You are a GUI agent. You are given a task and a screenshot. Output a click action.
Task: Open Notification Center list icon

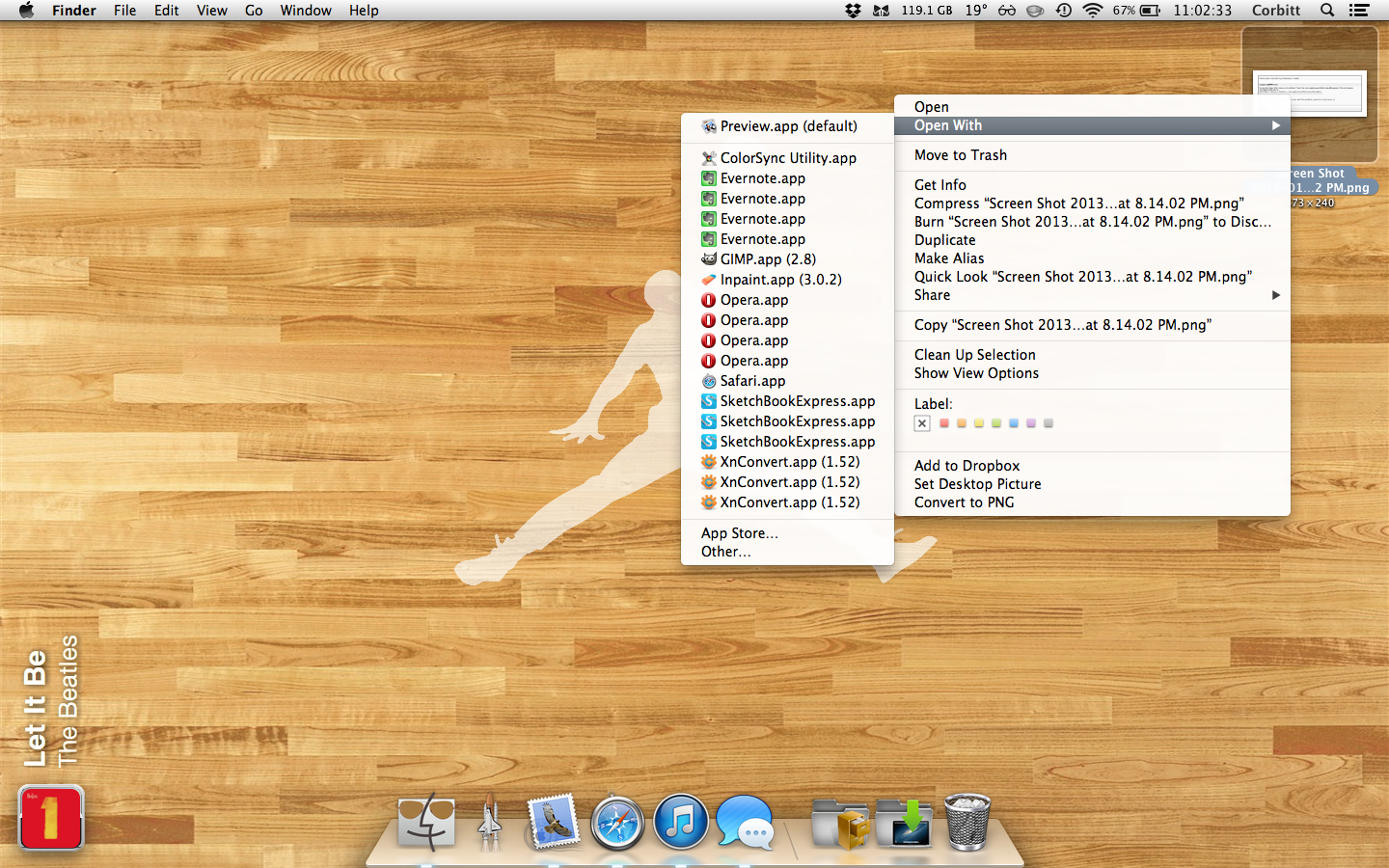1359,11
